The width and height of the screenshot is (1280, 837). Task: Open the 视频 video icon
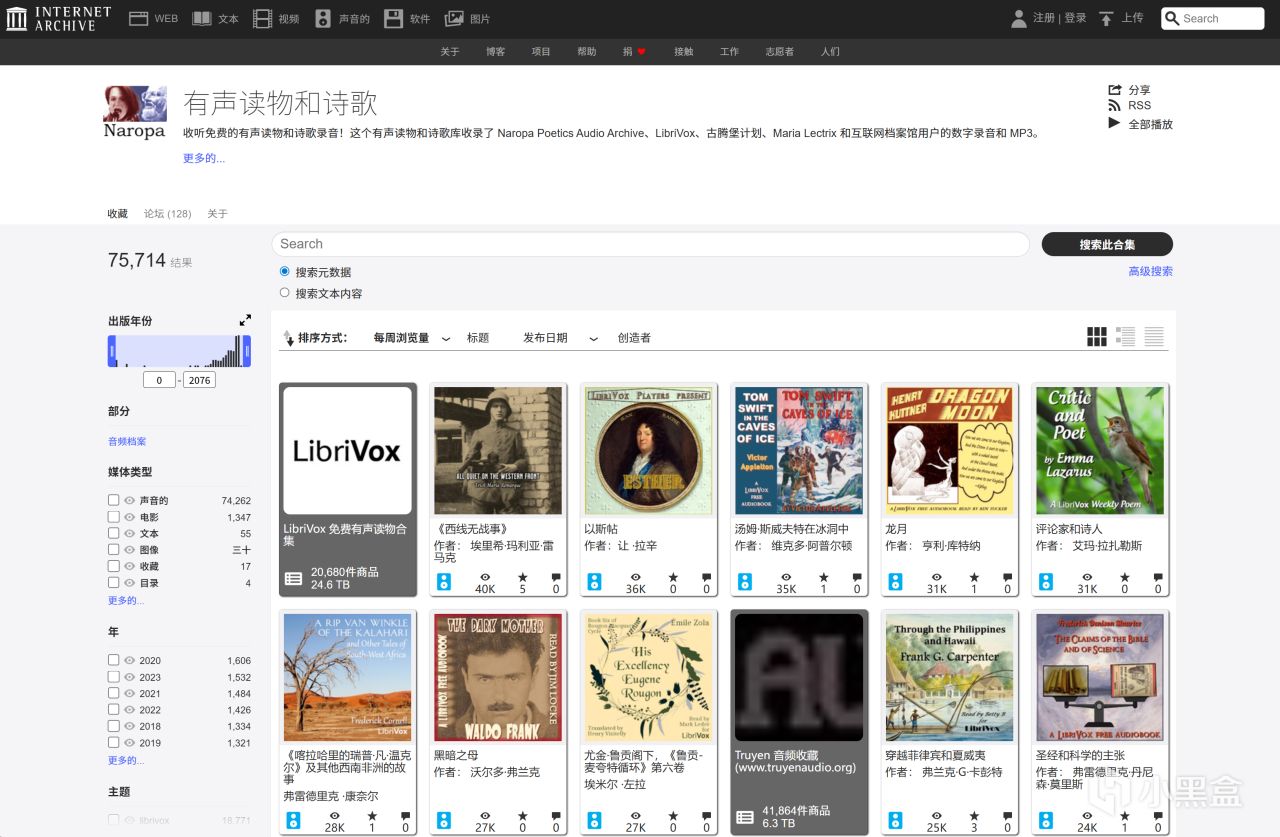262,18
